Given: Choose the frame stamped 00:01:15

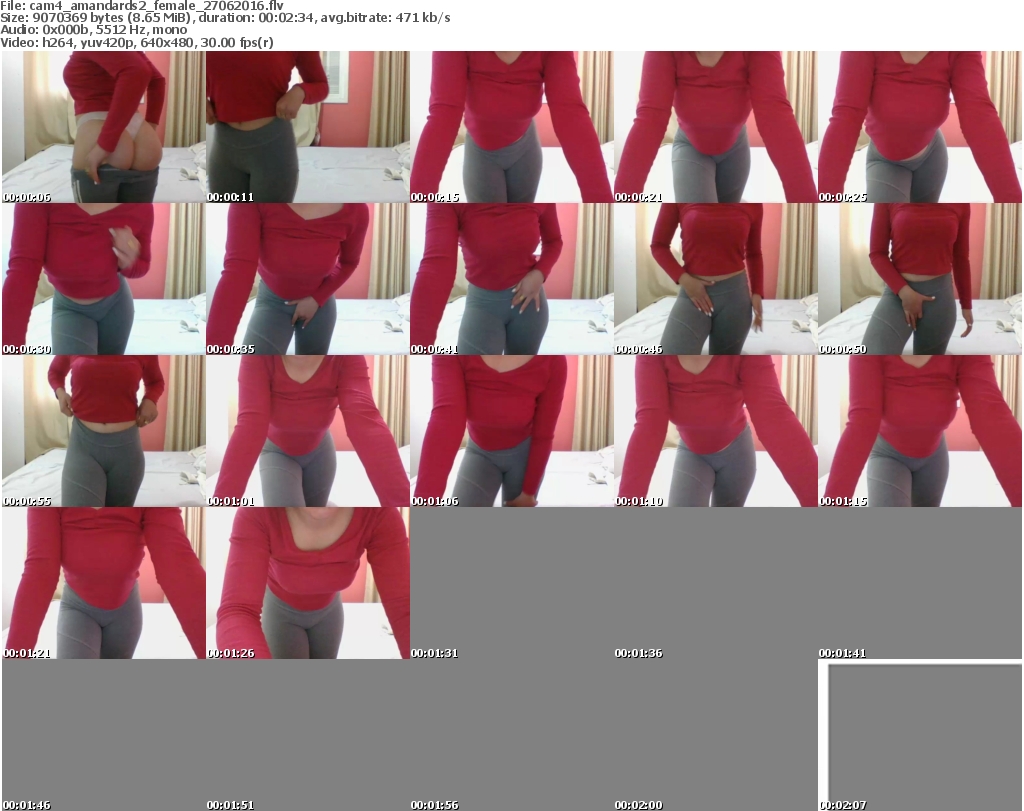Looking at the screenshot, I should click(920, 431).
